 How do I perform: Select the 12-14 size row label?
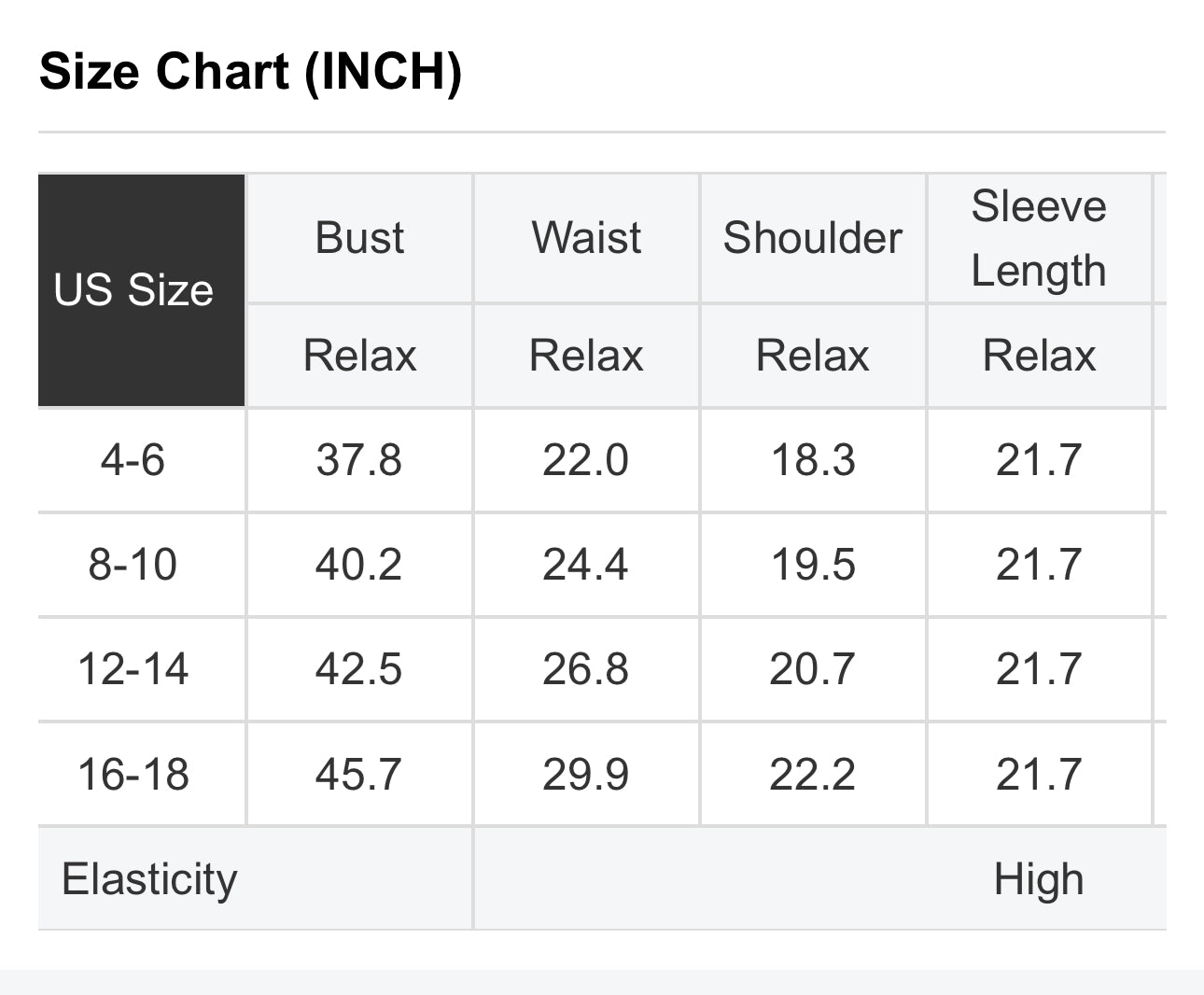coord(133,669)
